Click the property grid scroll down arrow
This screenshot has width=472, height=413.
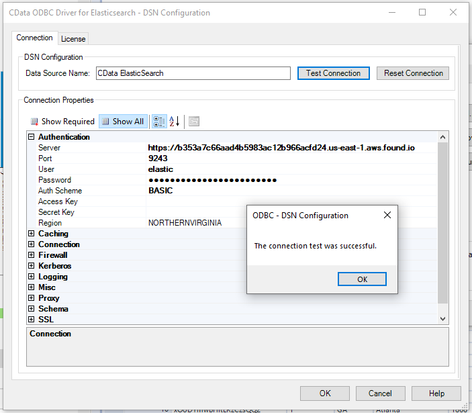(443, 319)
